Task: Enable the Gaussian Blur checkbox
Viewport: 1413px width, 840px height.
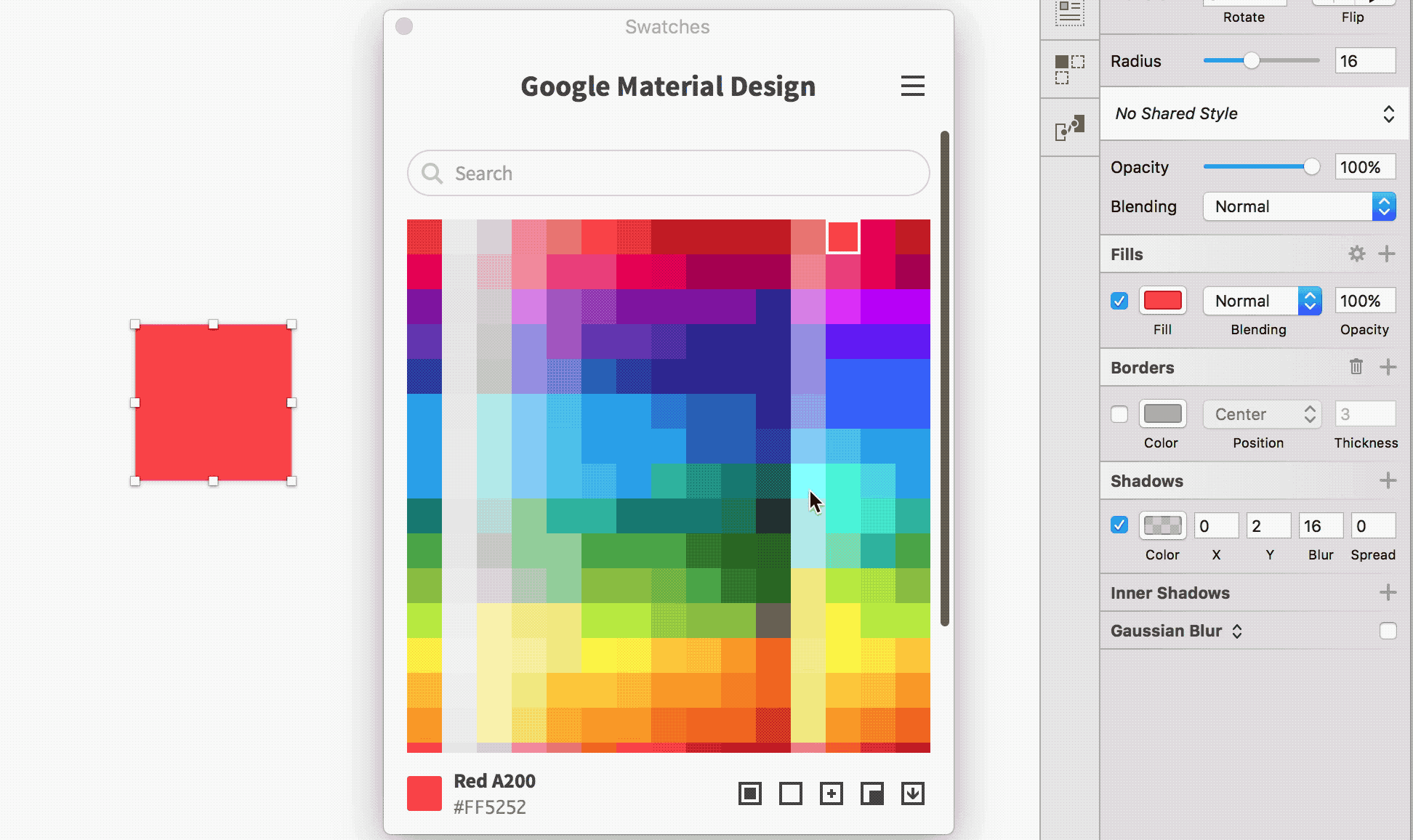Action: pyautogui.click(x=1388, y=631)
